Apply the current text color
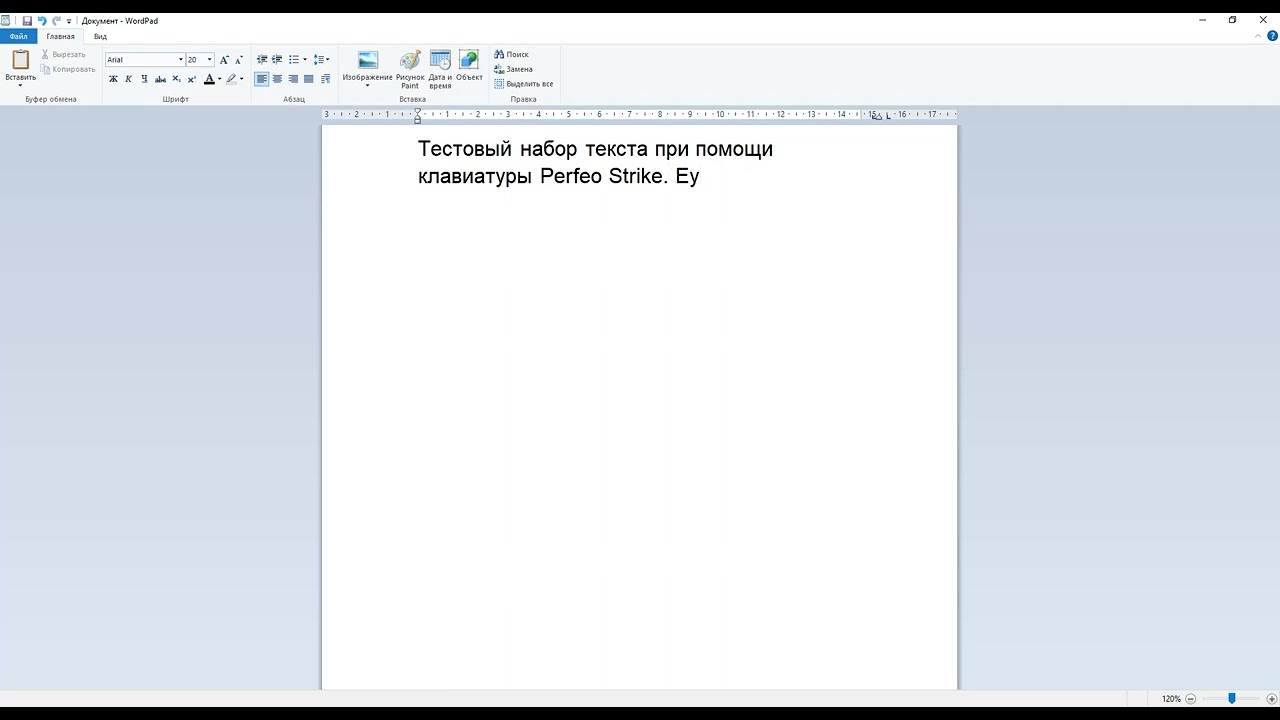Image resolution: width=1280 pixels, height=720 pixels. point(209,79)
